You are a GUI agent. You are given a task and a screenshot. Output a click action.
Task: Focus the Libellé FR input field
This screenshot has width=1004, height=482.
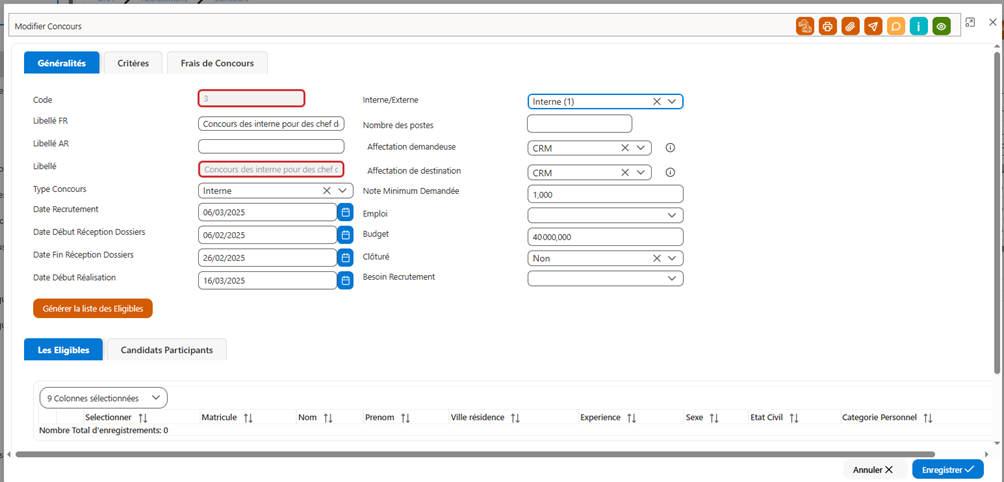[271, 124]
